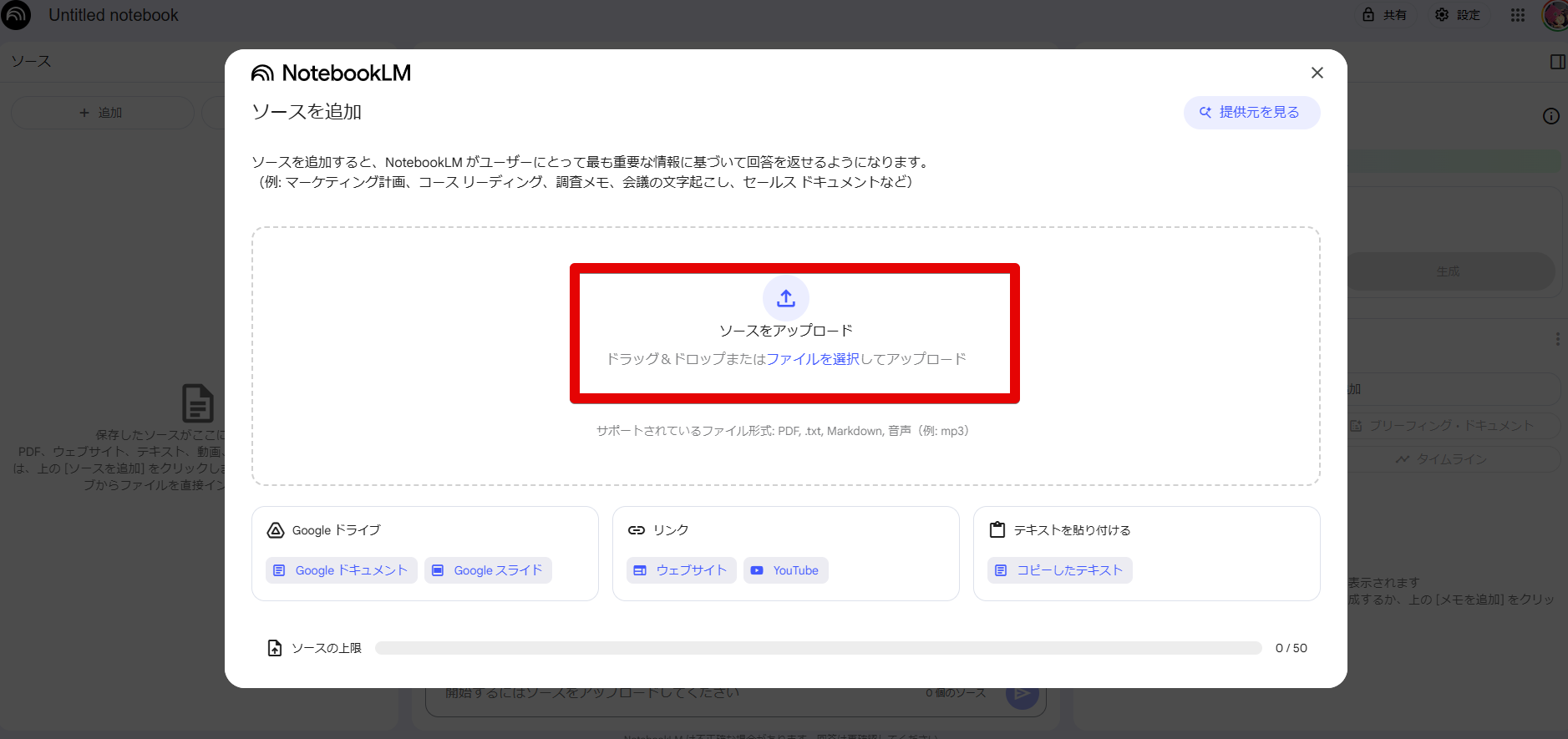Add a Google スライド source
Screen dimensions: 1568x739
tap(489, 570)
